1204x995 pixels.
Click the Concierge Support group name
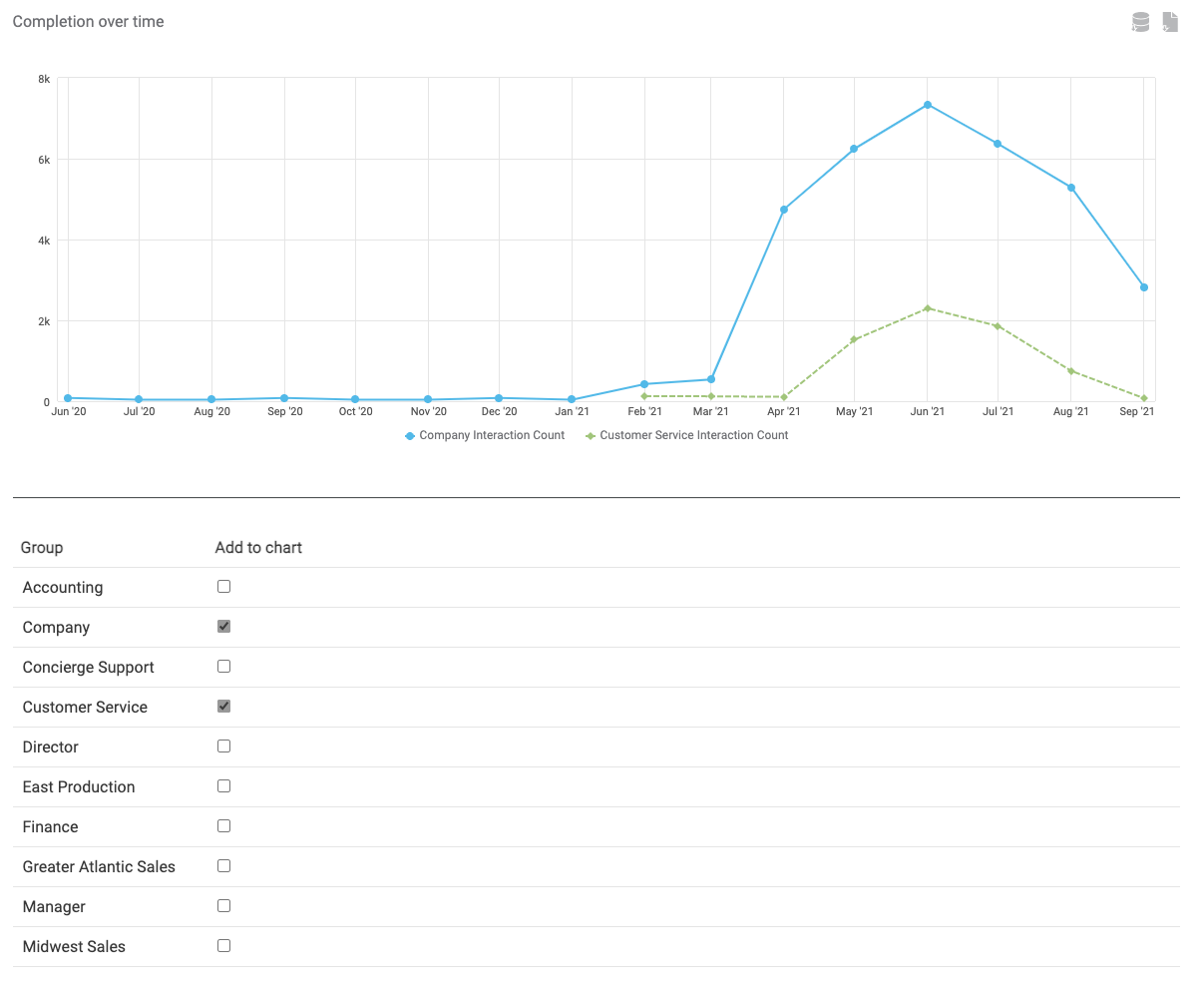pos(89,668)
